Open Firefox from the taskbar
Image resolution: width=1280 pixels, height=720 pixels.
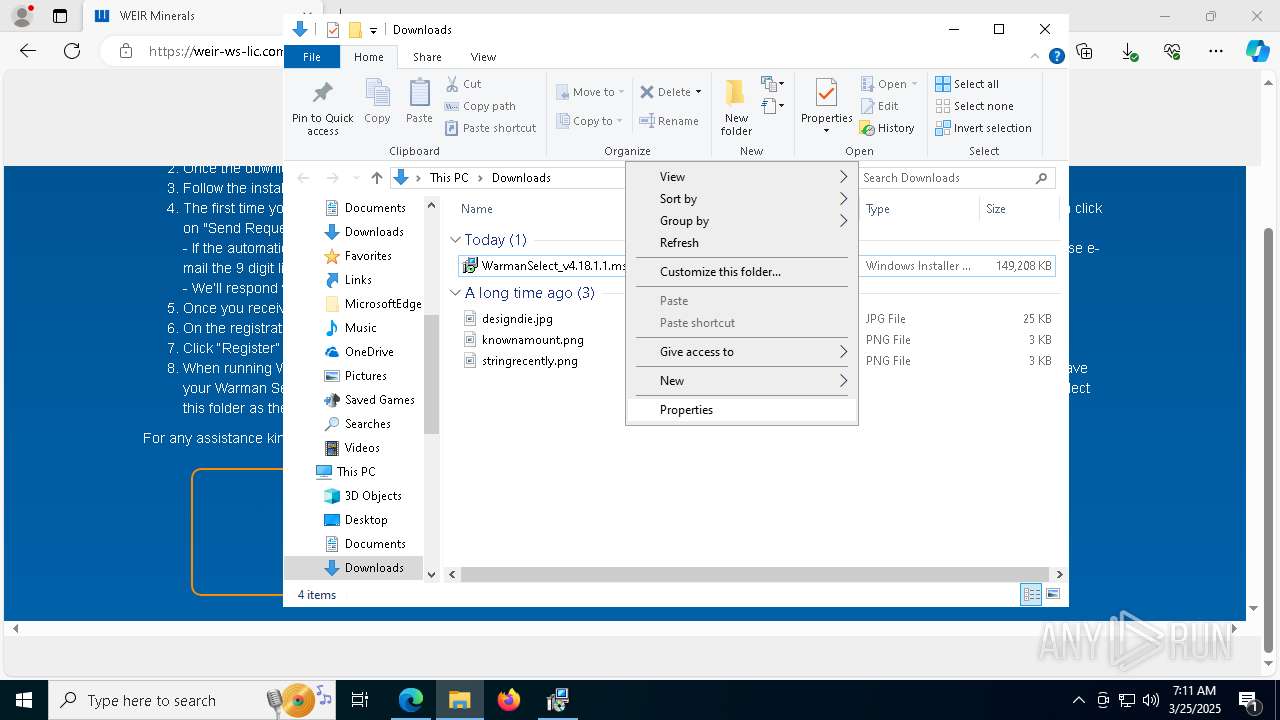(x=509, y=700)
